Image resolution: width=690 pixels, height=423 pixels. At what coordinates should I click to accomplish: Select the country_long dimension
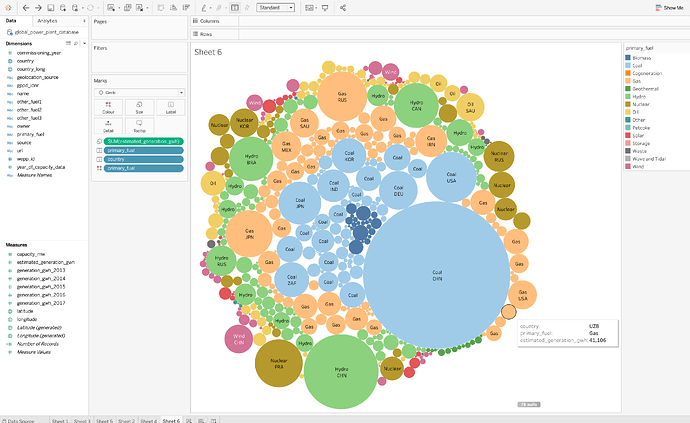coord(31,69)
